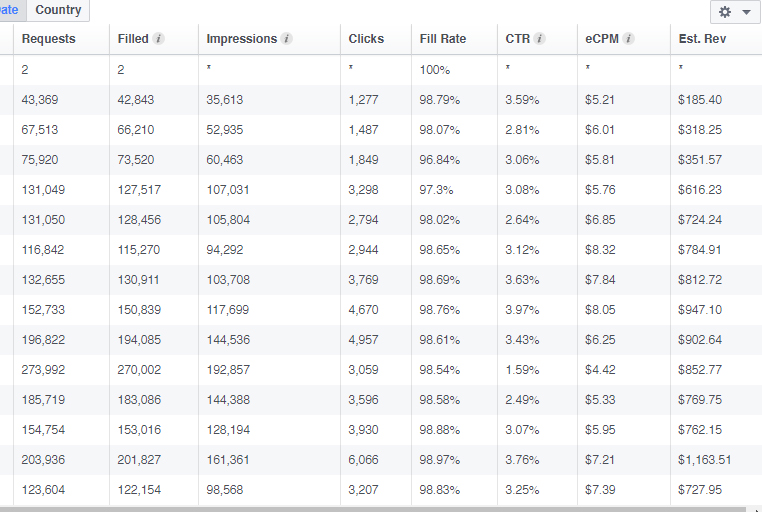Switch to the Country tab
The width and height of the screenshot is (762, 512).
58,10
